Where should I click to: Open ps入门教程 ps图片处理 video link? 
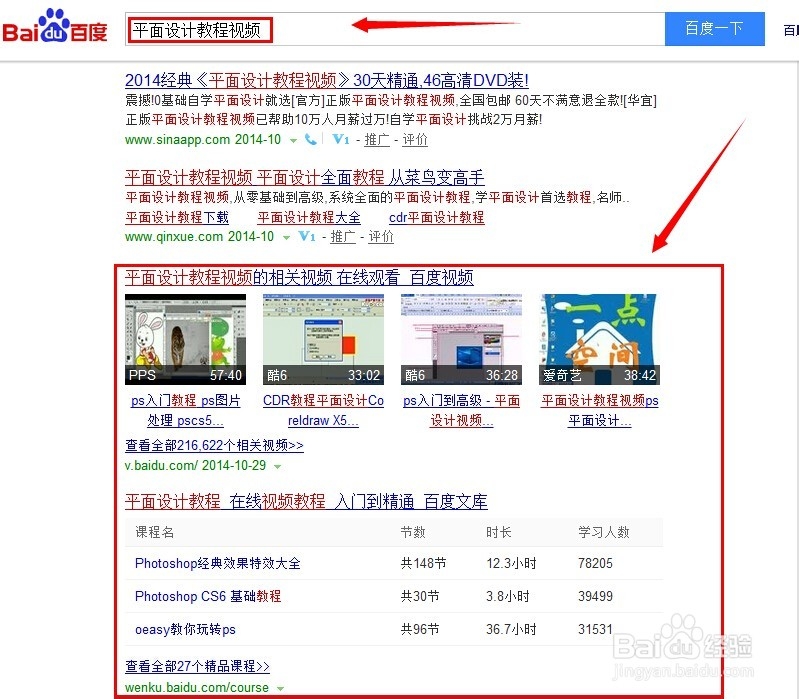pyautogui.click(x=185, y=411)
